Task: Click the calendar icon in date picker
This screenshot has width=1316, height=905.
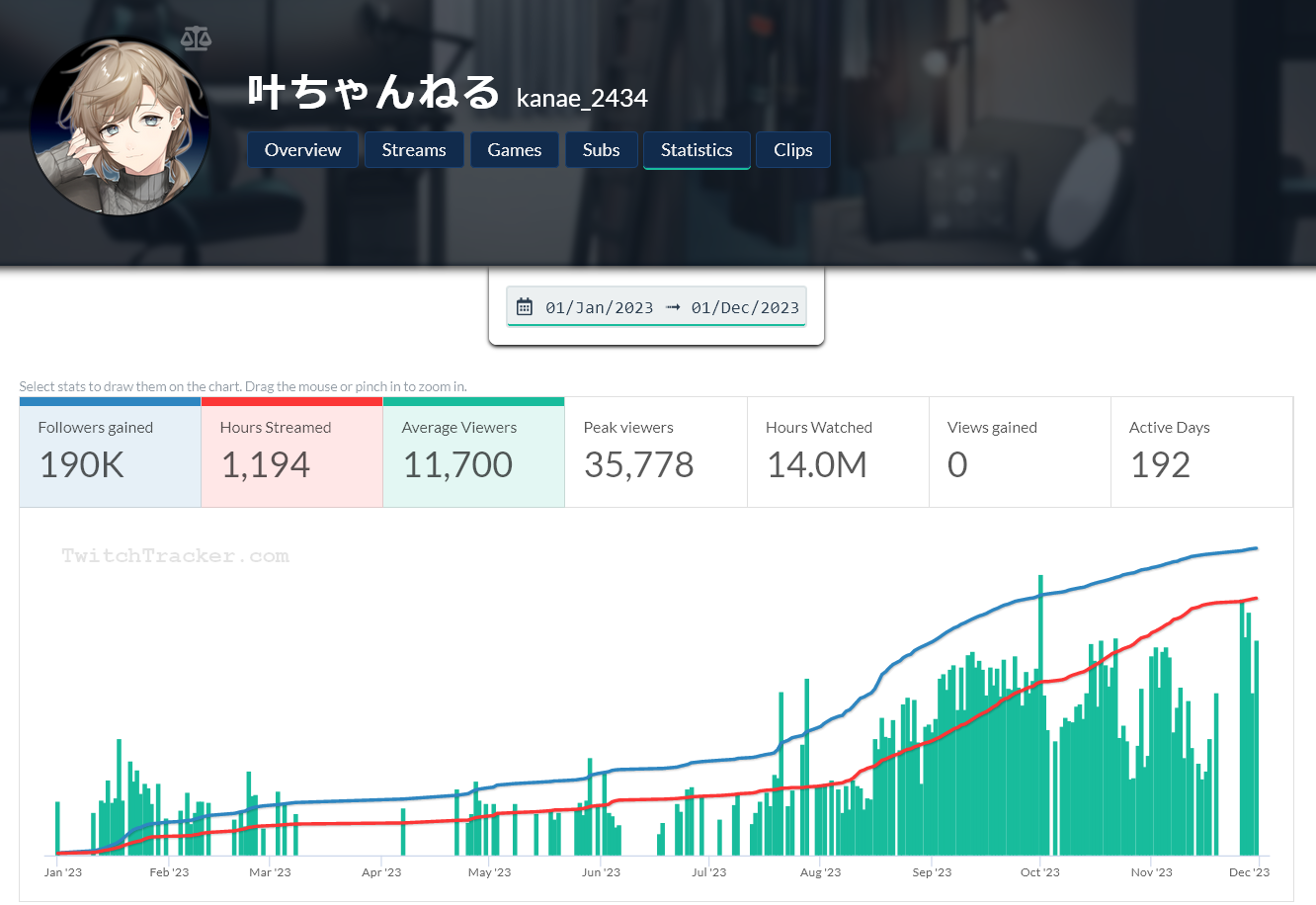Action: 525,307
